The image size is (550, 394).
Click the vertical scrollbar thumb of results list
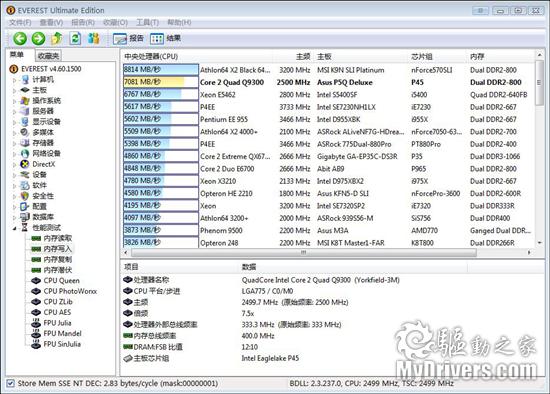tap(539, 83)
